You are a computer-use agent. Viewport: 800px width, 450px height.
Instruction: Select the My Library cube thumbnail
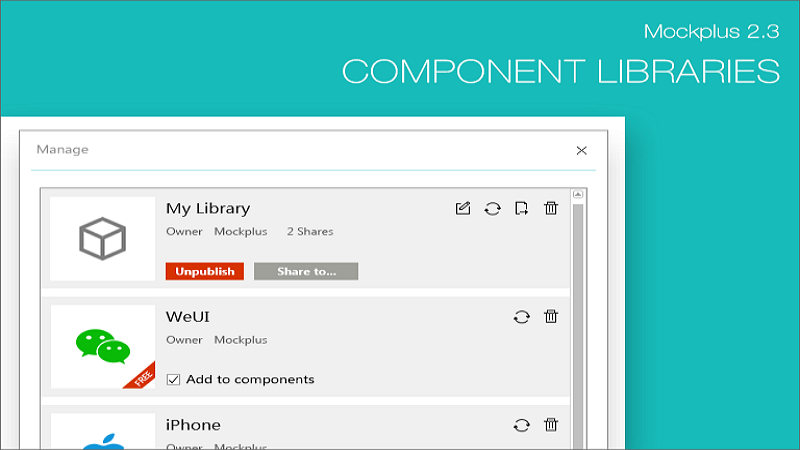coord(102,239)
